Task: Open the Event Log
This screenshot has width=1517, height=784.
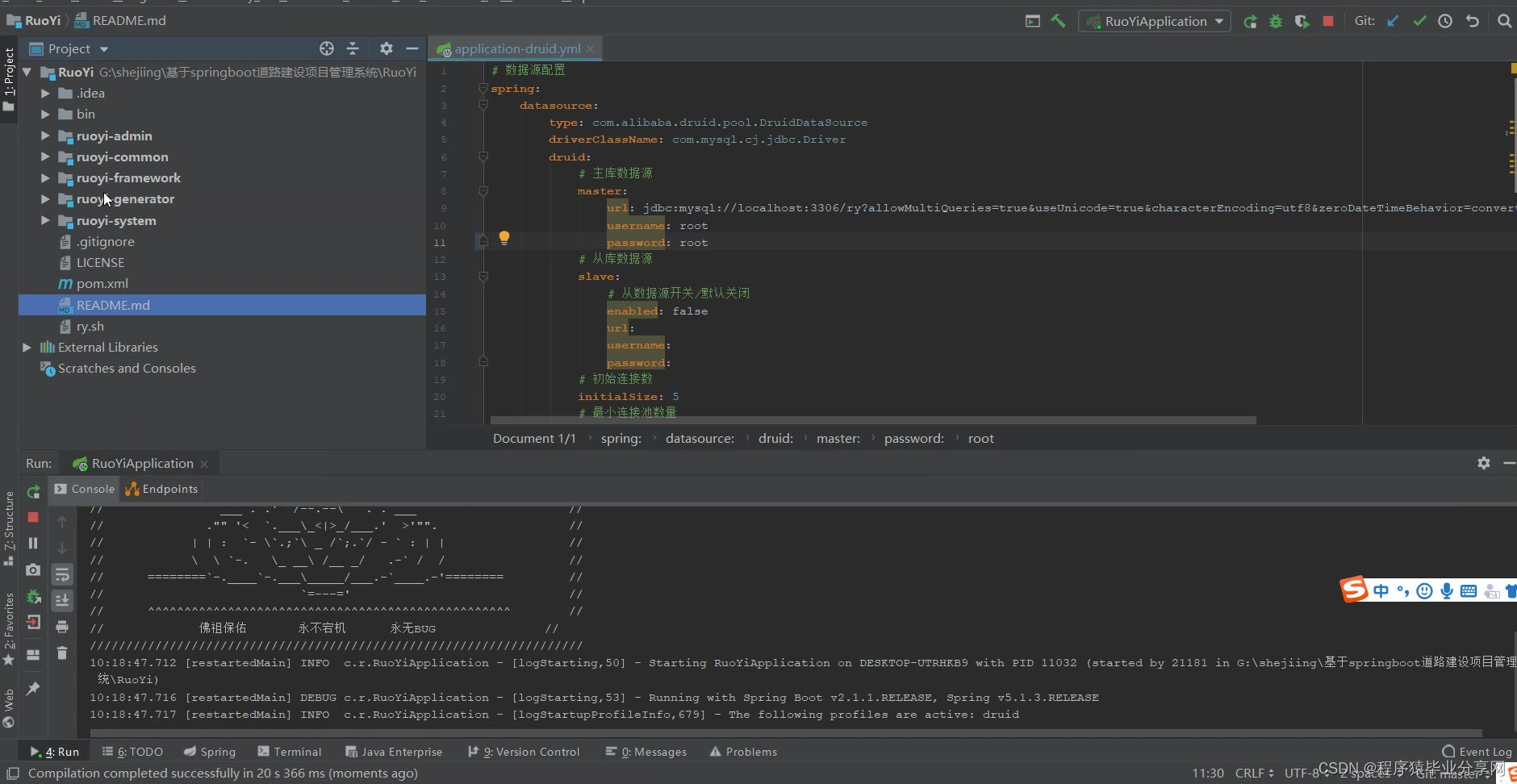Action: (x=1477, y=752)
